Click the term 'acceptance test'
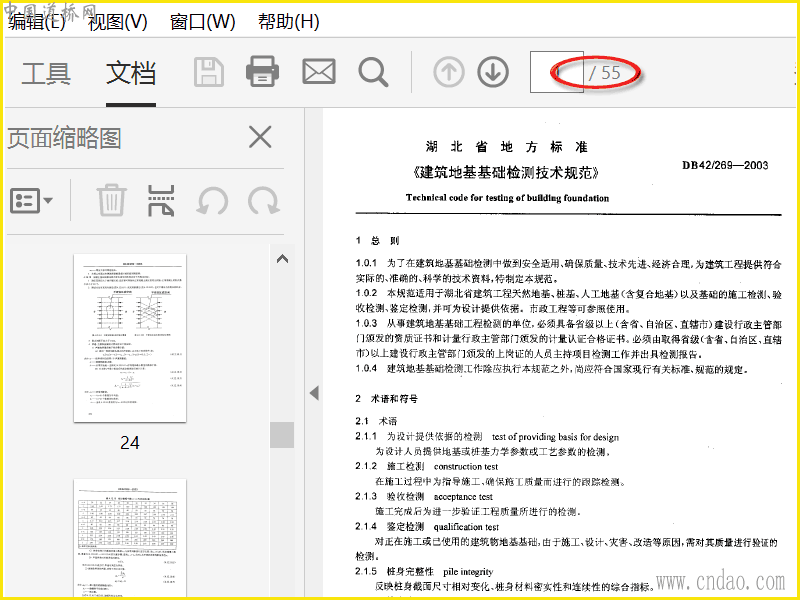This screenshot has width=800, height=600. 463,496
